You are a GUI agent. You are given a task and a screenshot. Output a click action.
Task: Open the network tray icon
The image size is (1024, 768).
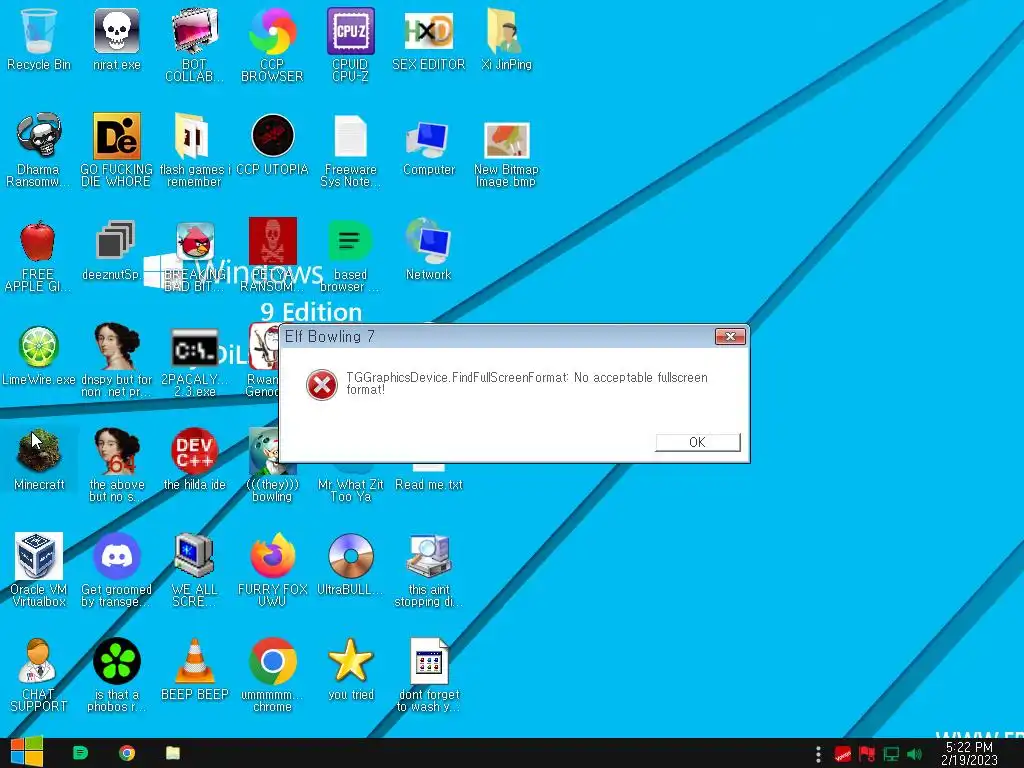(891, 754)
